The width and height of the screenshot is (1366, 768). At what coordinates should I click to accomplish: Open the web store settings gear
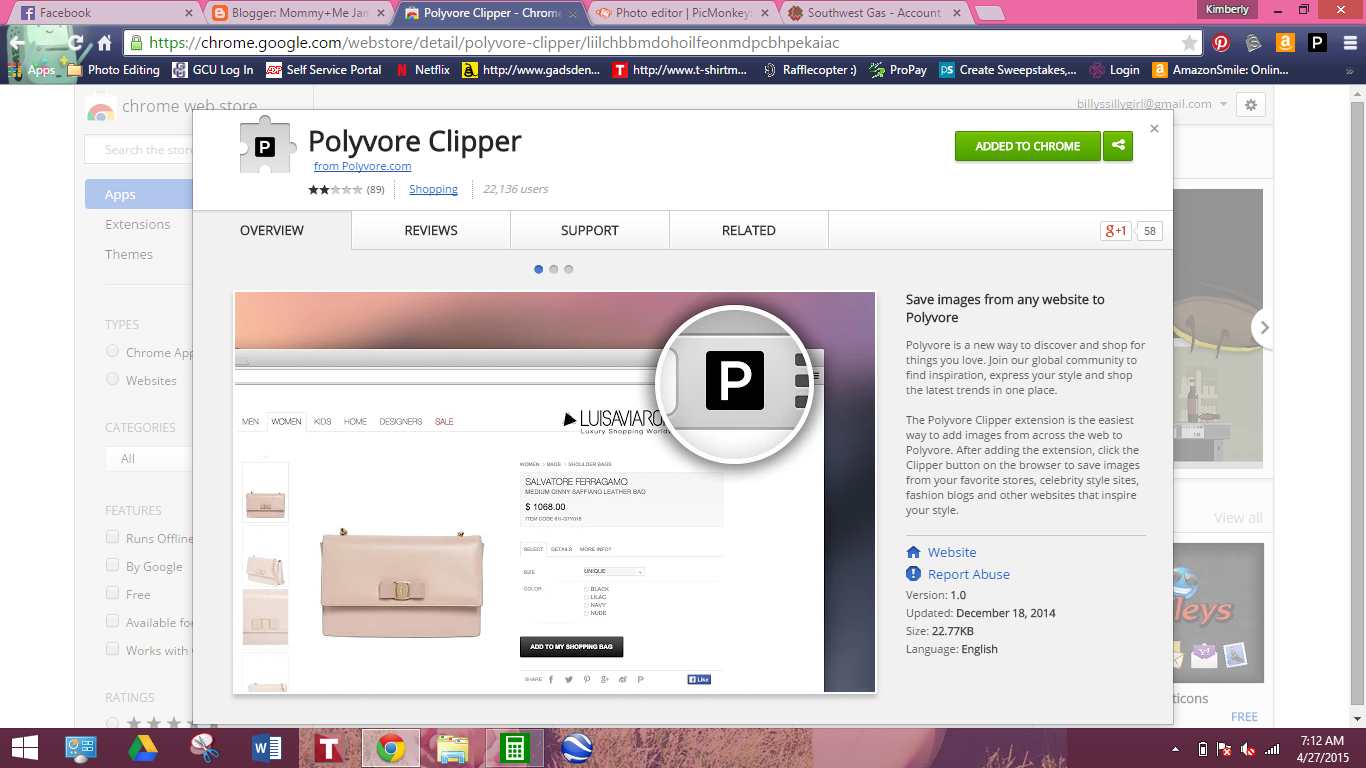(x=1251, y=104)
